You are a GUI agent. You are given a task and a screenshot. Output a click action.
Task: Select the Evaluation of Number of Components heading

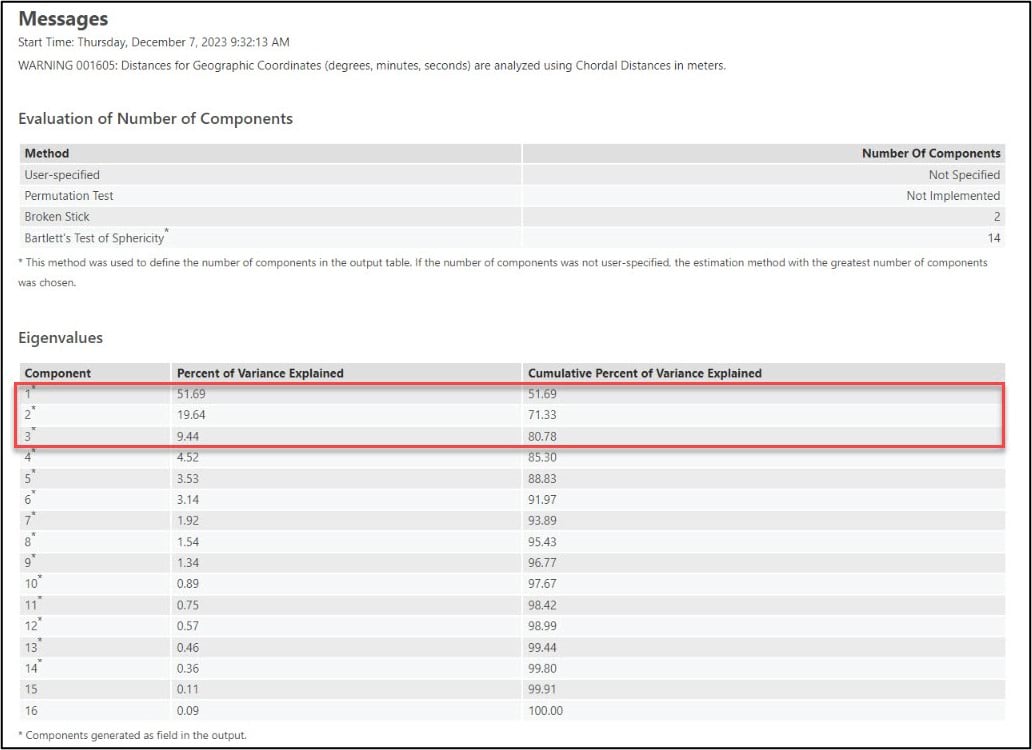point(155,118)
